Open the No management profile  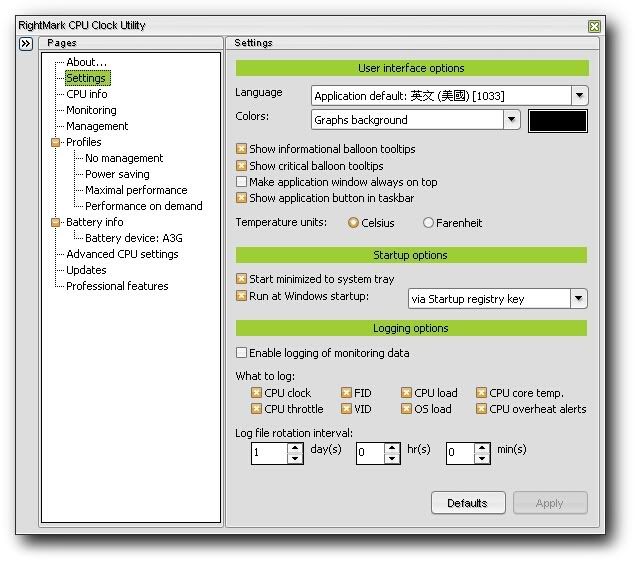pyautogui.click(x=124, y=158)
